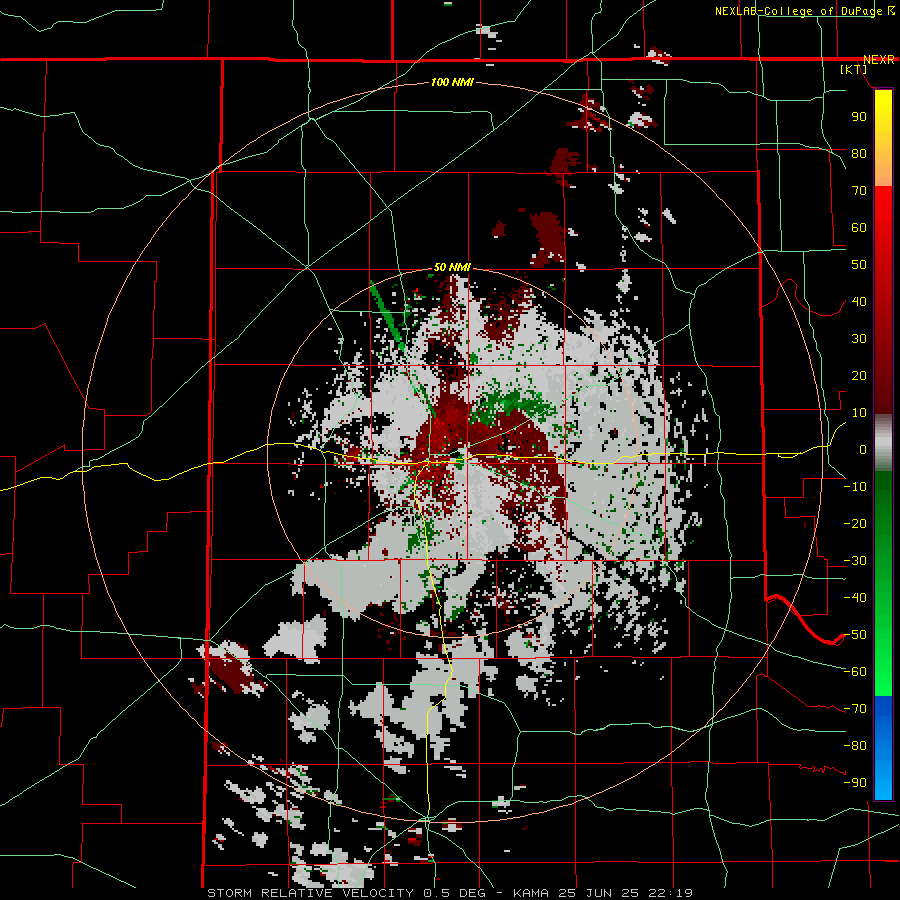Screen dimensions: 900x900
Task: Click the -50 value on the velocity scale
Action: [855, 634]
